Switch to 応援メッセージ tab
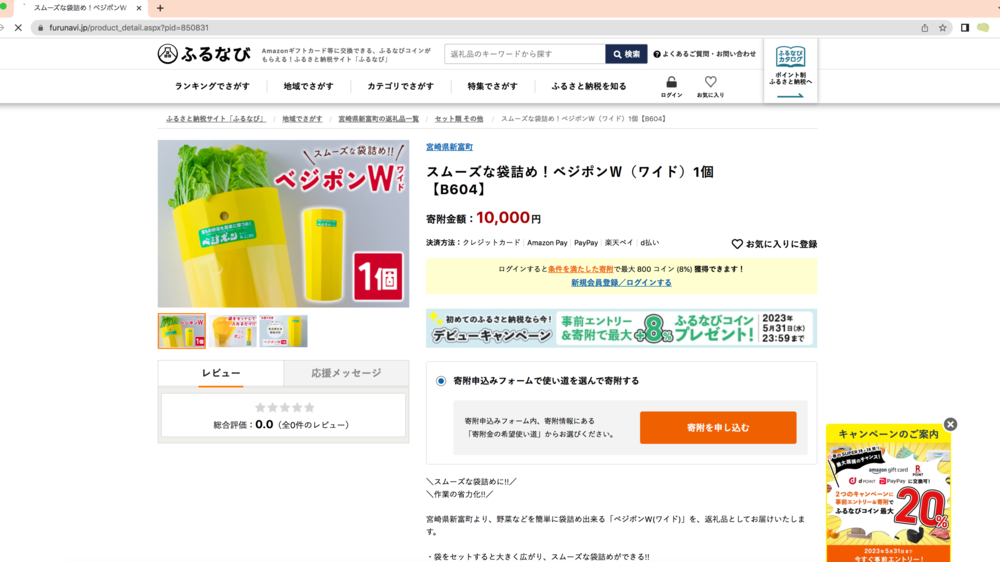 (x=346, y=373)
